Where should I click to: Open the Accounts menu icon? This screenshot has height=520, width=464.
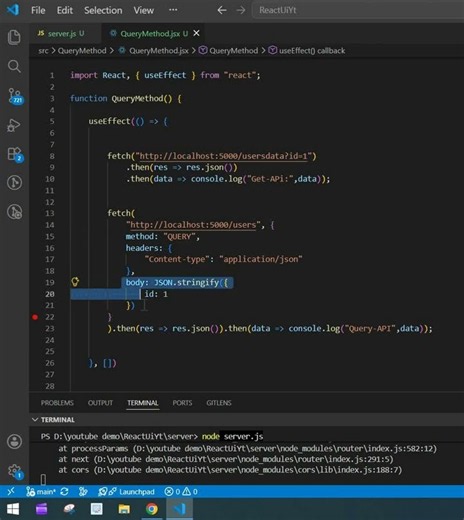click(x=14, y=442)
